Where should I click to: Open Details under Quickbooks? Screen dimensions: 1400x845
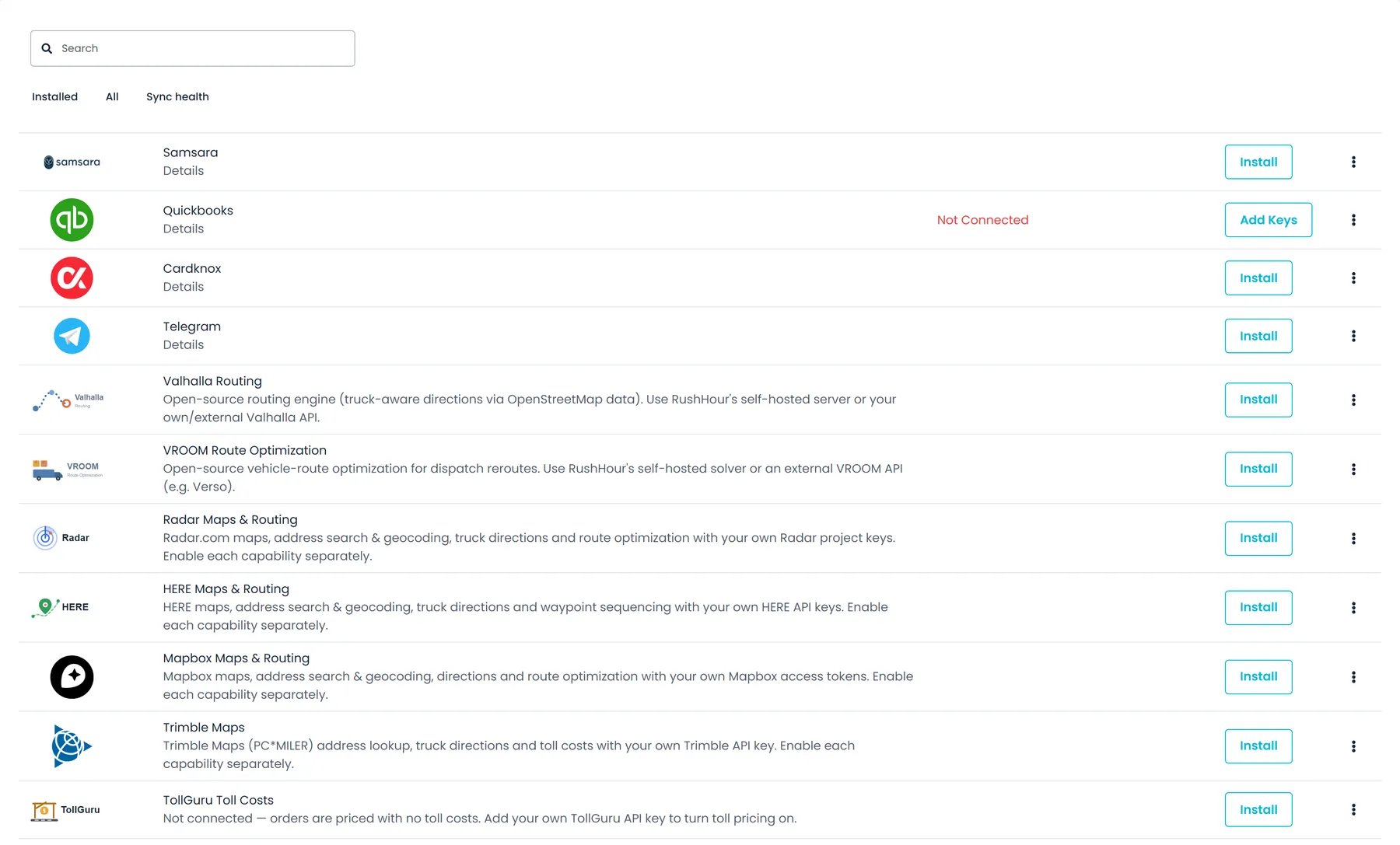(x=184, y=229)
